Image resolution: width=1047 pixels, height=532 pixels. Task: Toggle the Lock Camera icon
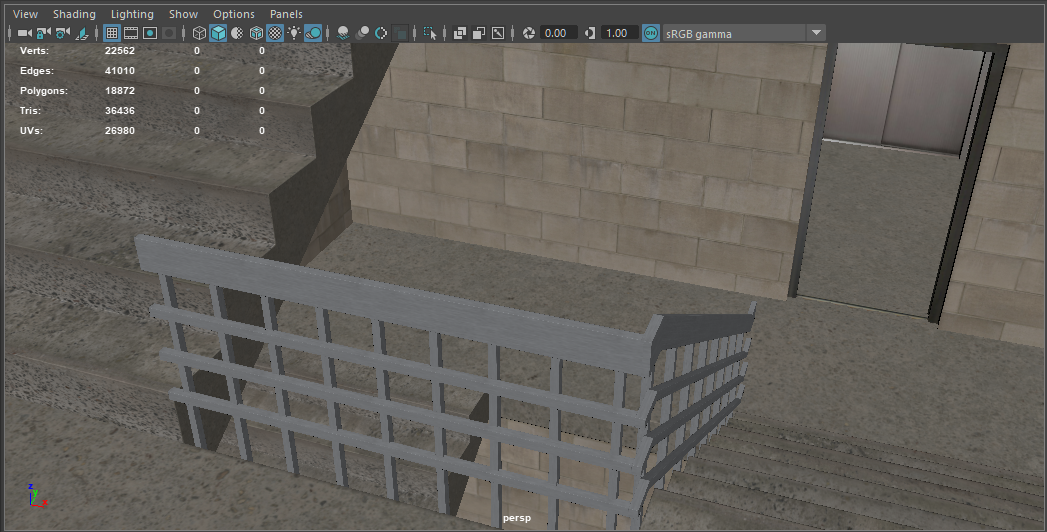pyautogui.click(x=43, y=33)
